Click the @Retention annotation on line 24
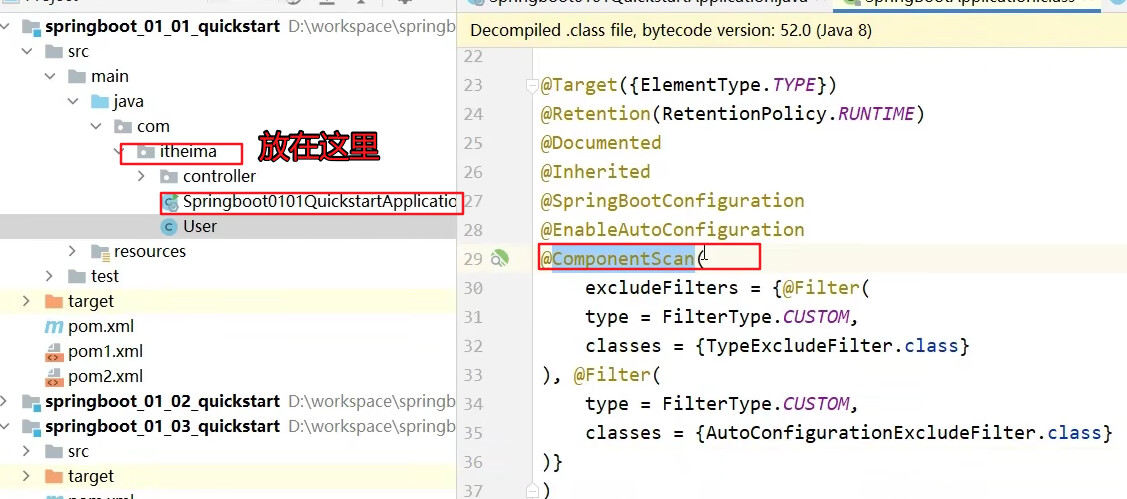 coord(595,114)
